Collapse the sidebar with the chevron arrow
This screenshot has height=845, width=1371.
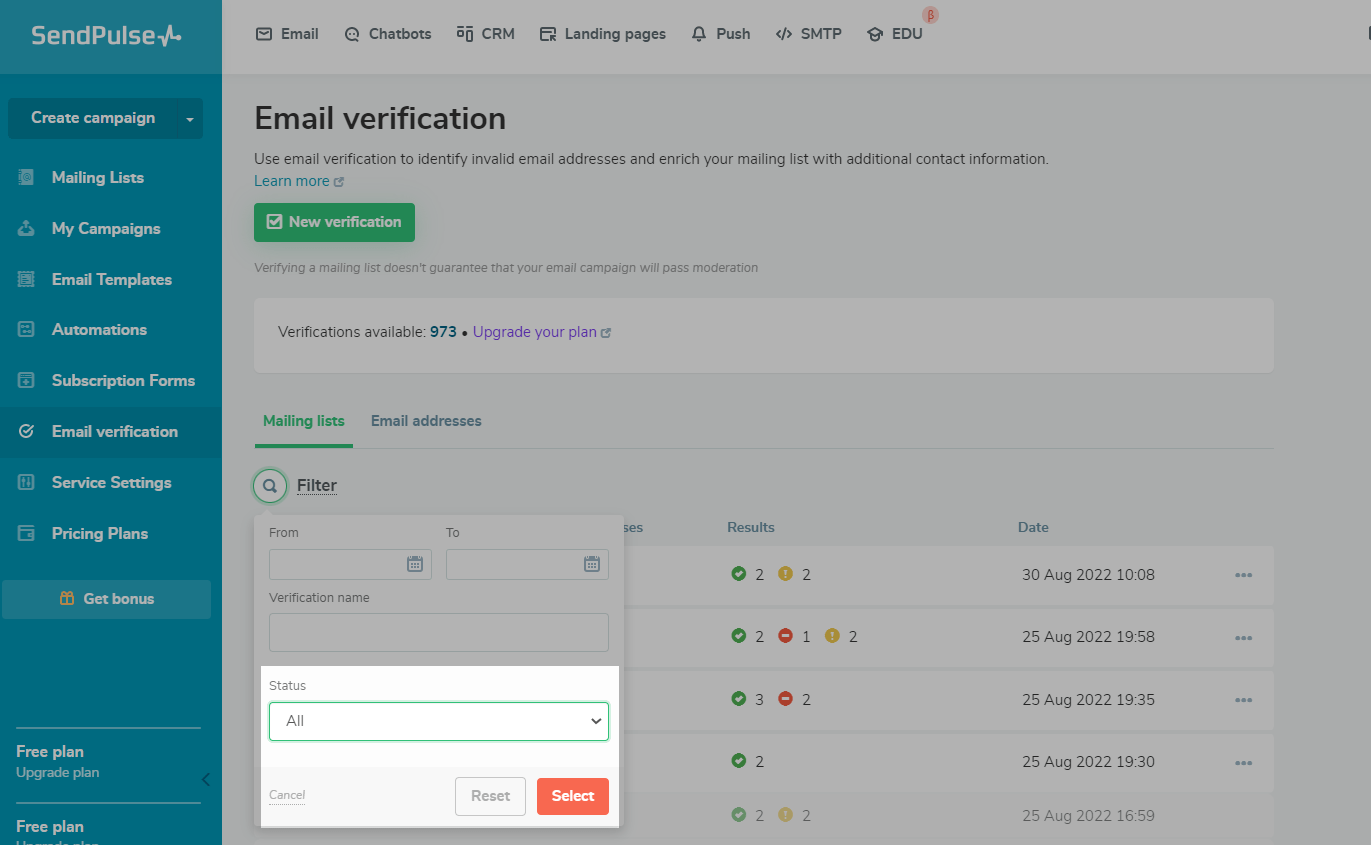(206, 780)
